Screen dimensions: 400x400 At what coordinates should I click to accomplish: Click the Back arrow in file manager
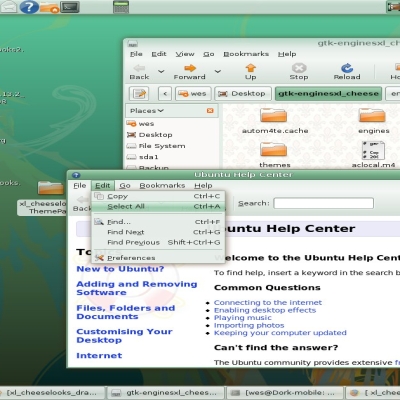click(139, 72)
